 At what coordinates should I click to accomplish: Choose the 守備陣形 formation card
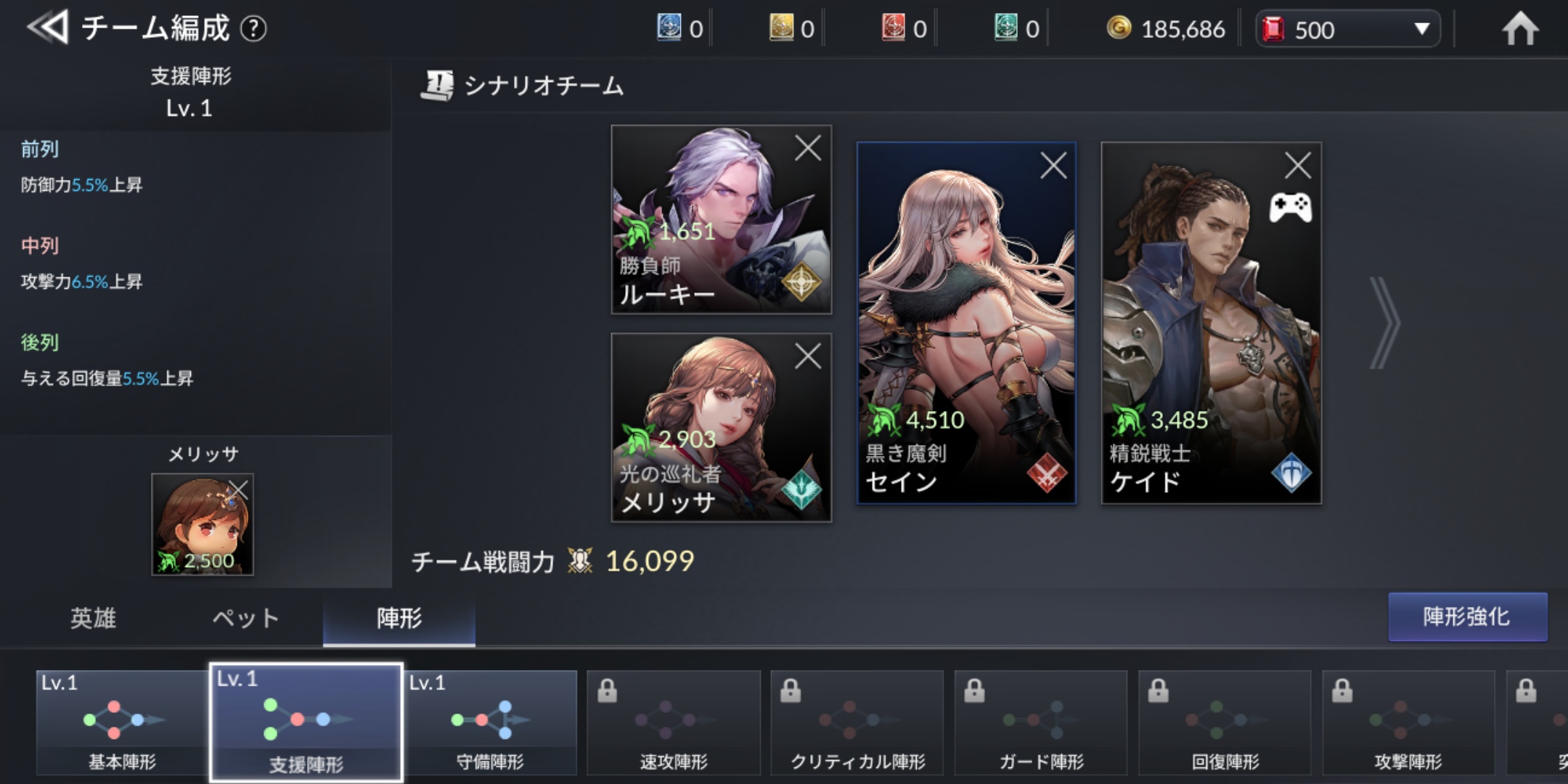point(490,722)
